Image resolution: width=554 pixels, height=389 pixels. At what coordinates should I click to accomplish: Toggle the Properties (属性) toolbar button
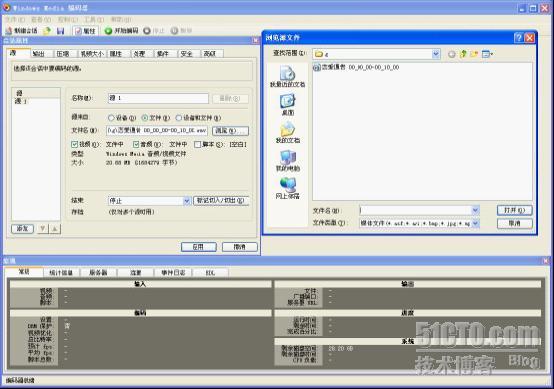85,31
